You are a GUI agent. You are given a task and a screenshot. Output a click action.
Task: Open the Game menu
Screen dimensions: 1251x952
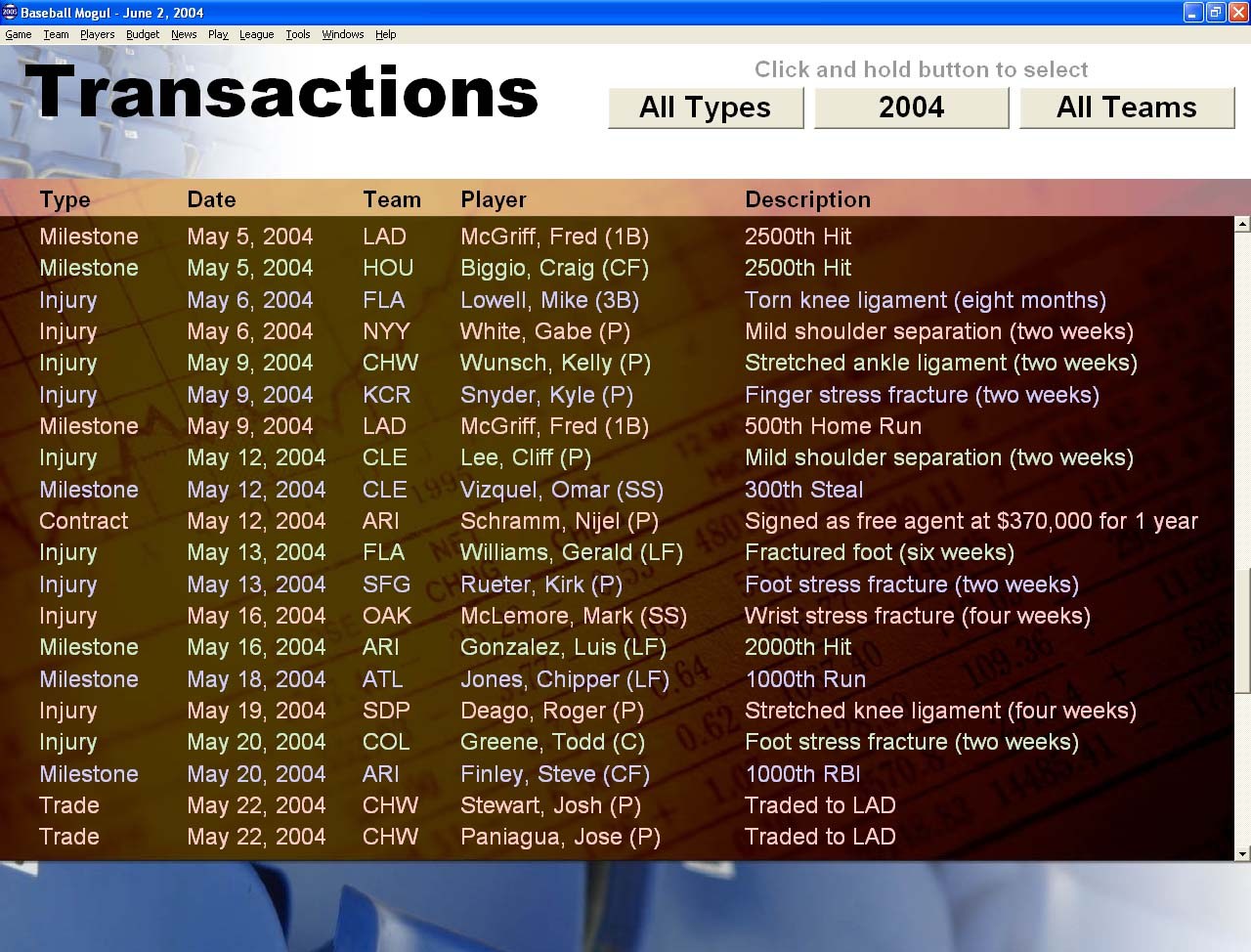[19, 34]
